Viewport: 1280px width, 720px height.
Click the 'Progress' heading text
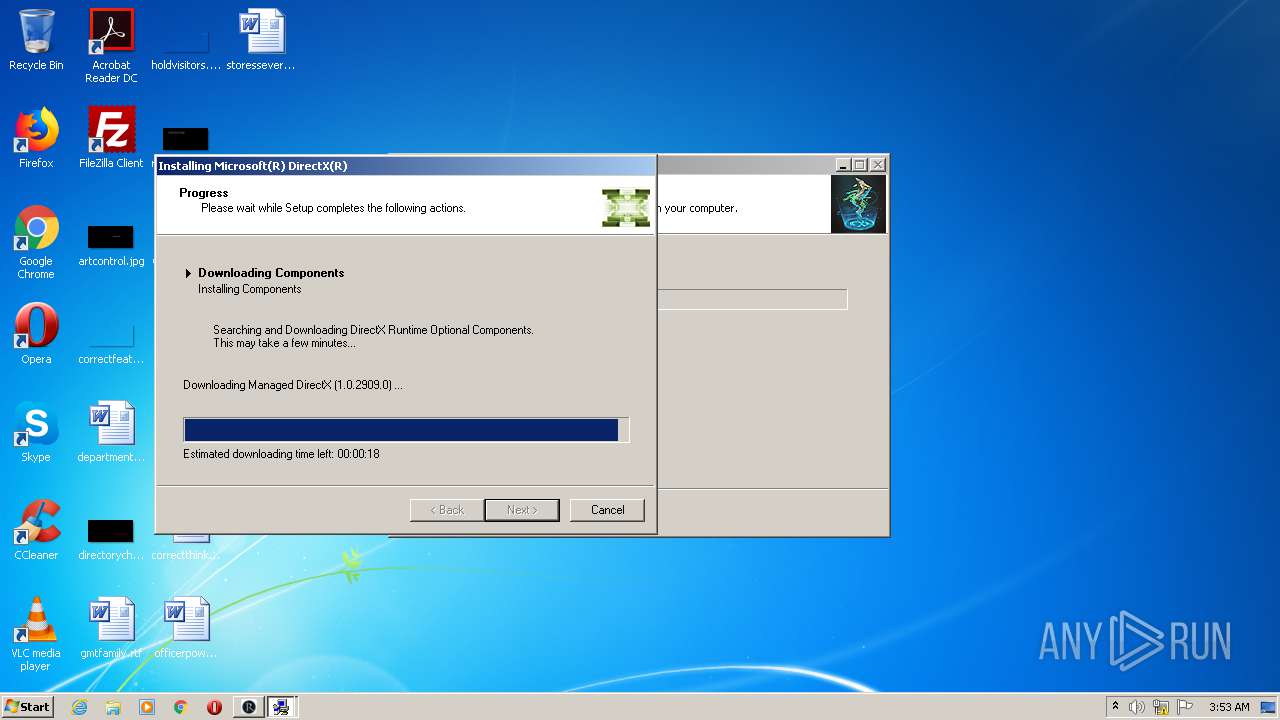pyautogui.click(x=204, y=193)
